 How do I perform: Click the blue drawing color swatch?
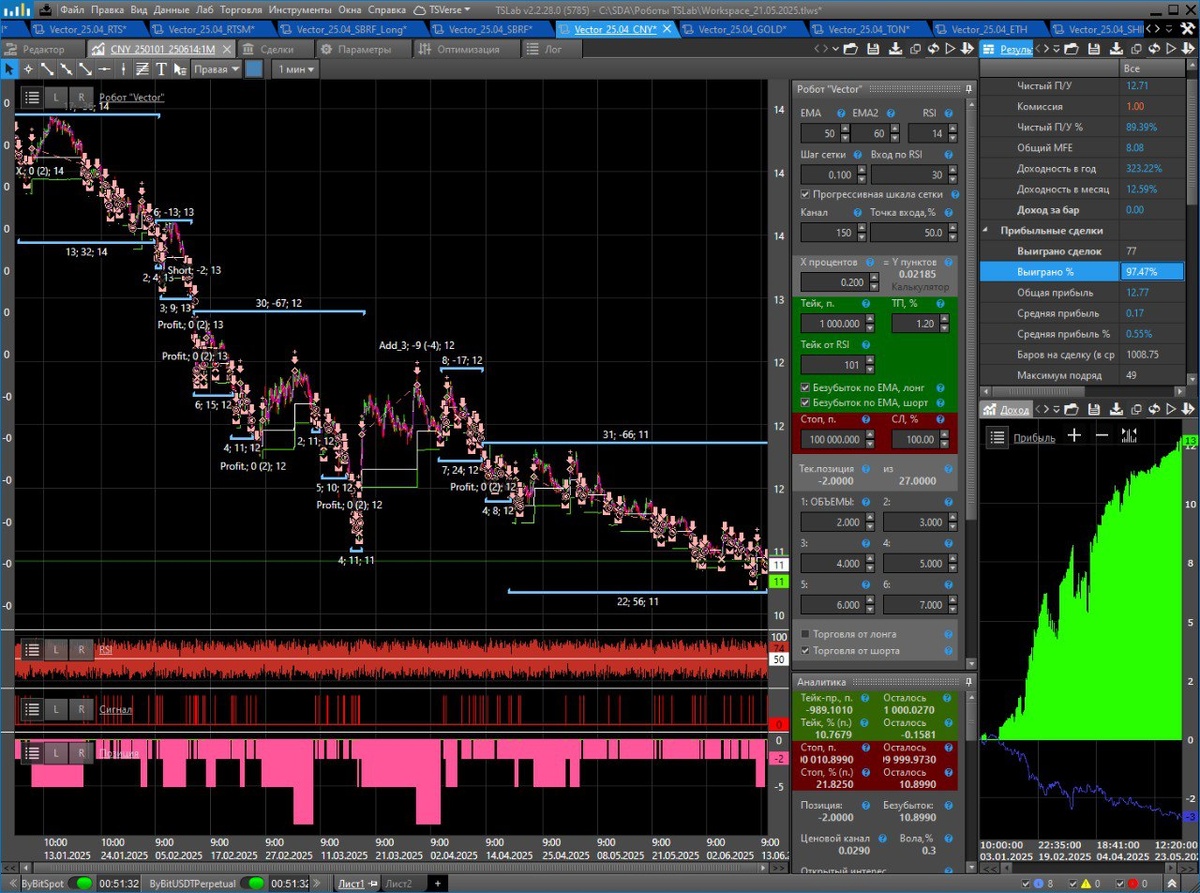pos(254,69)
